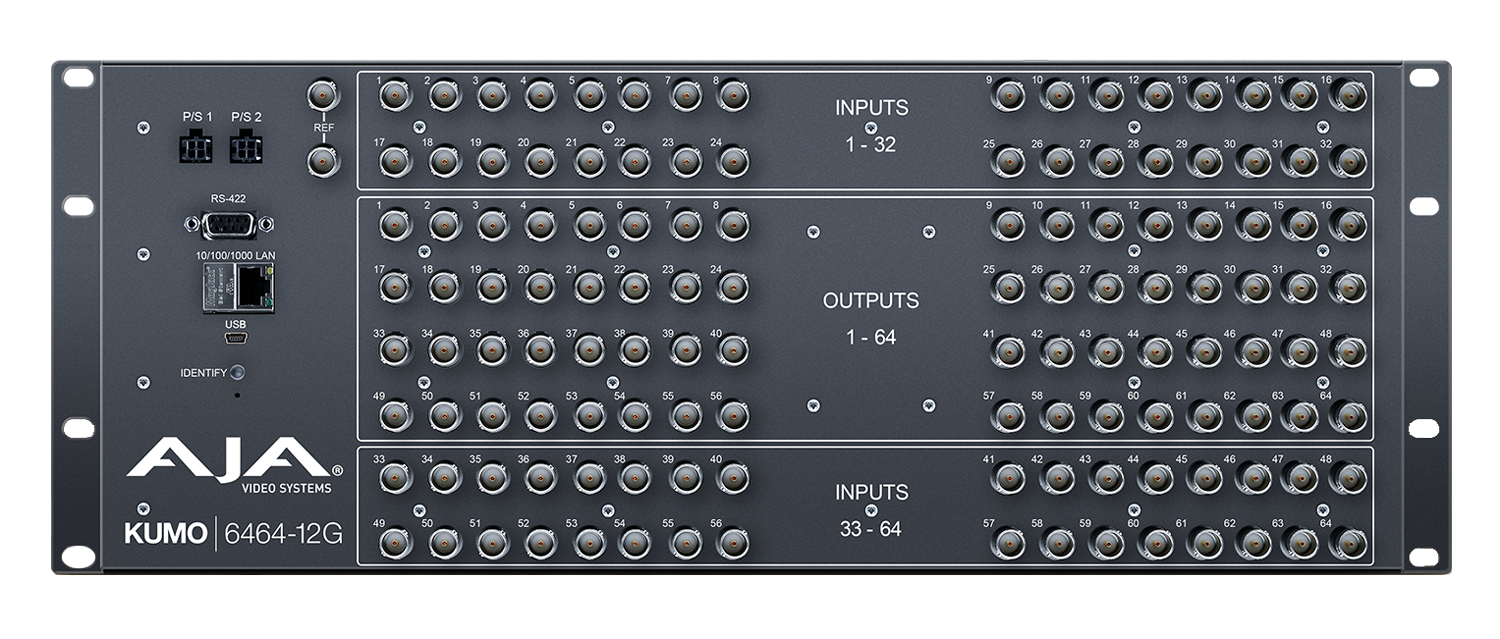
Task: Choose Output 1 BNC in Outputs section
Action: coord(396,224)
